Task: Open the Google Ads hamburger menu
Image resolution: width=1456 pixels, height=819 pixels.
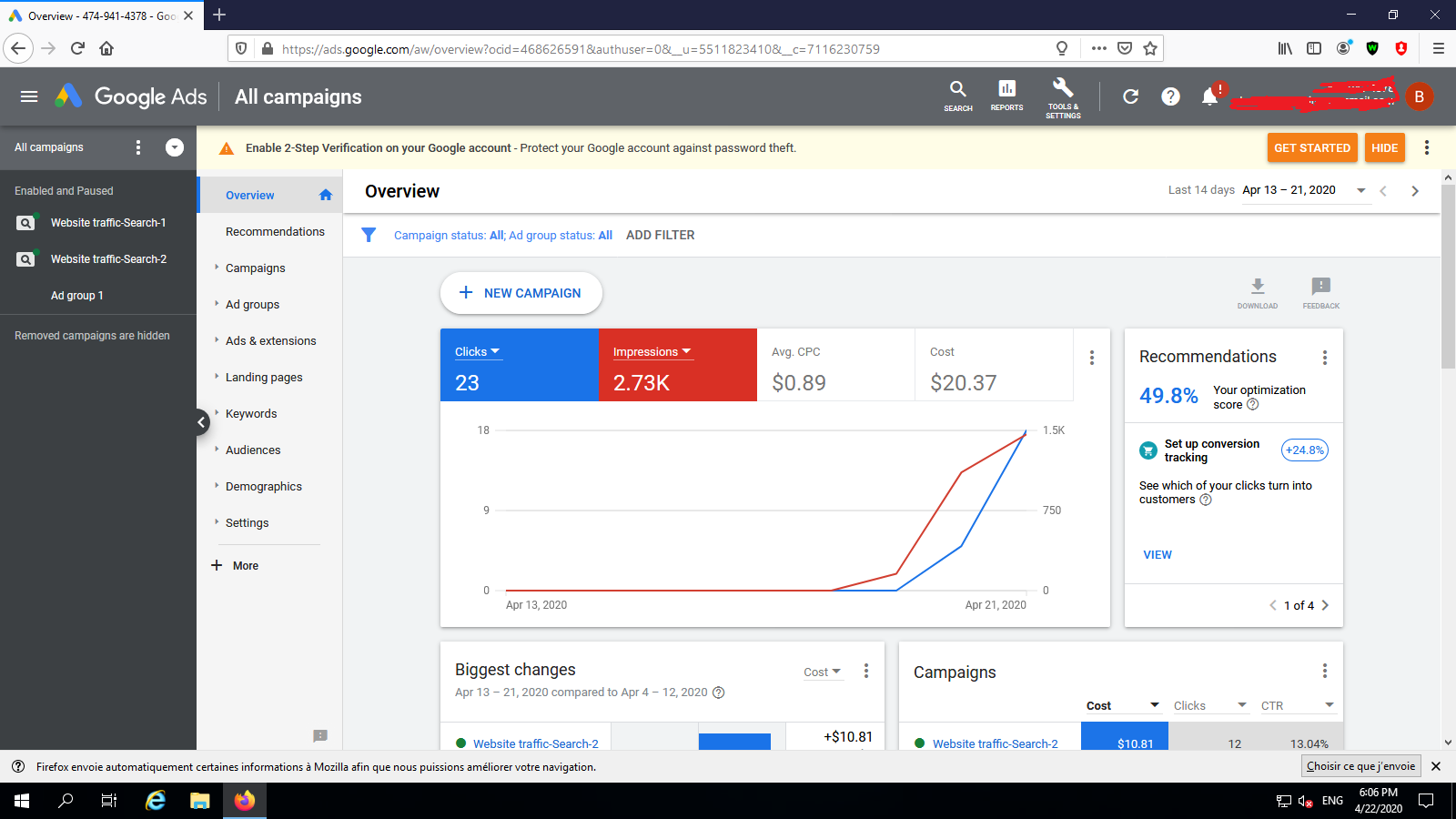Action: (x=29, y=96)
